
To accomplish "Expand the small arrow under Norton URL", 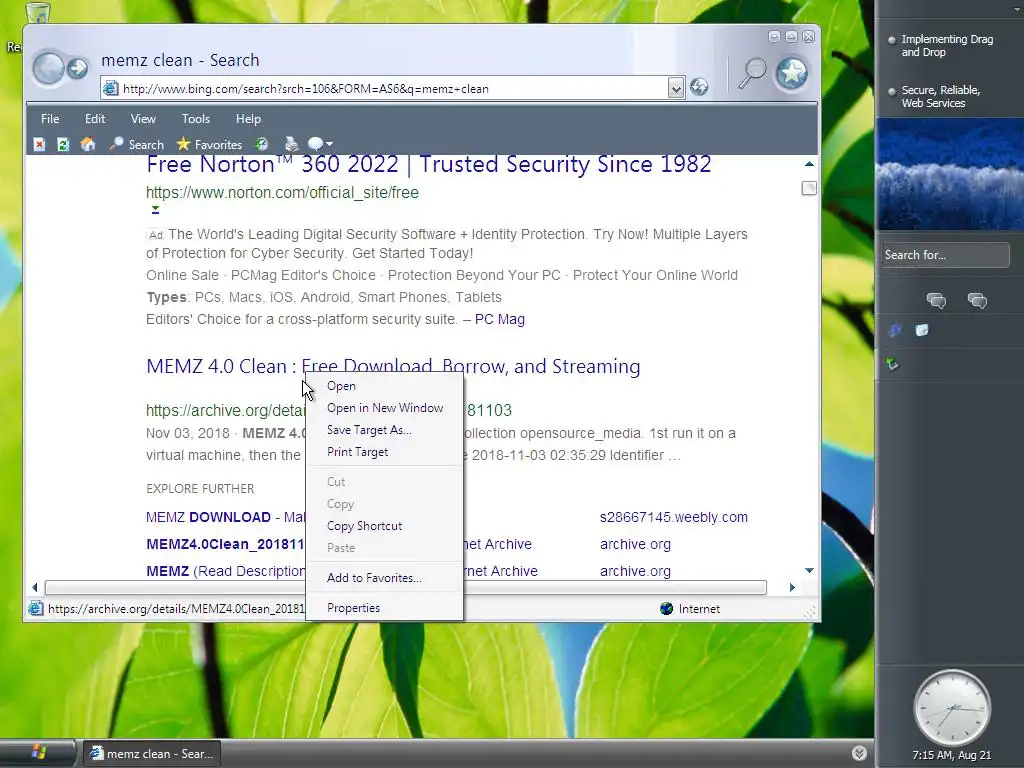I will pos(155,210).
